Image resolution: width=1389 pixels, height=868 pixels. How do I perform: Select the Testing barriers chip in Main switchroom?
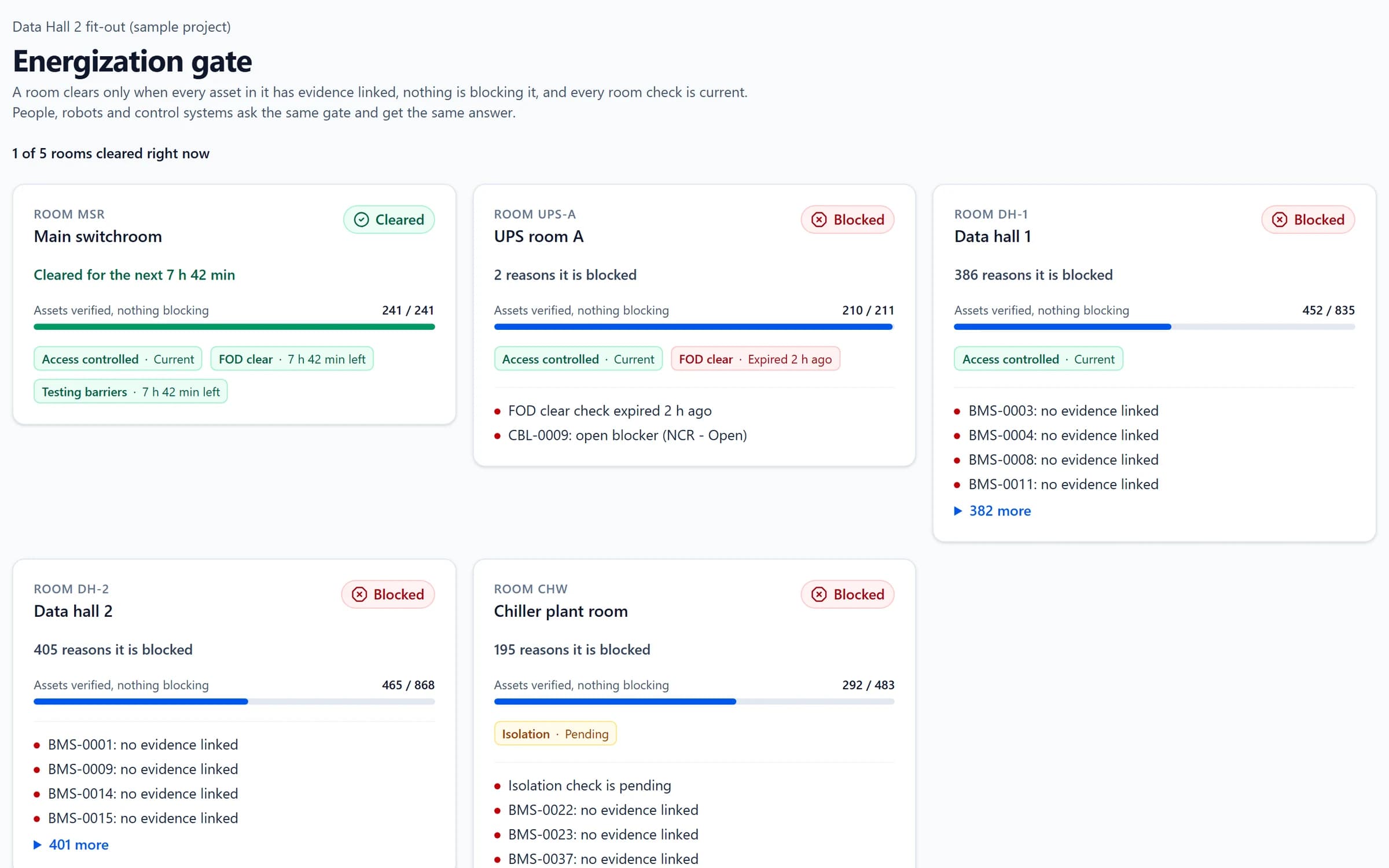(131, 392)
